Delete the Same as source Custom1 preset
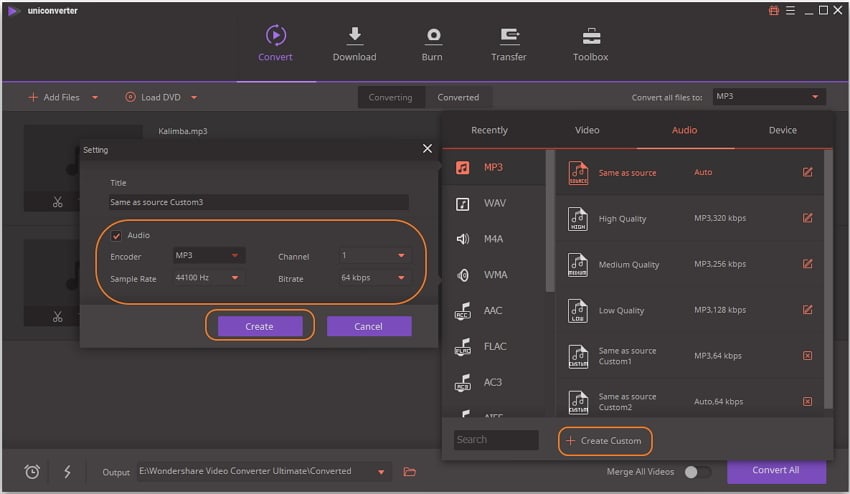The image size is (850, 494). pos(807,355)
